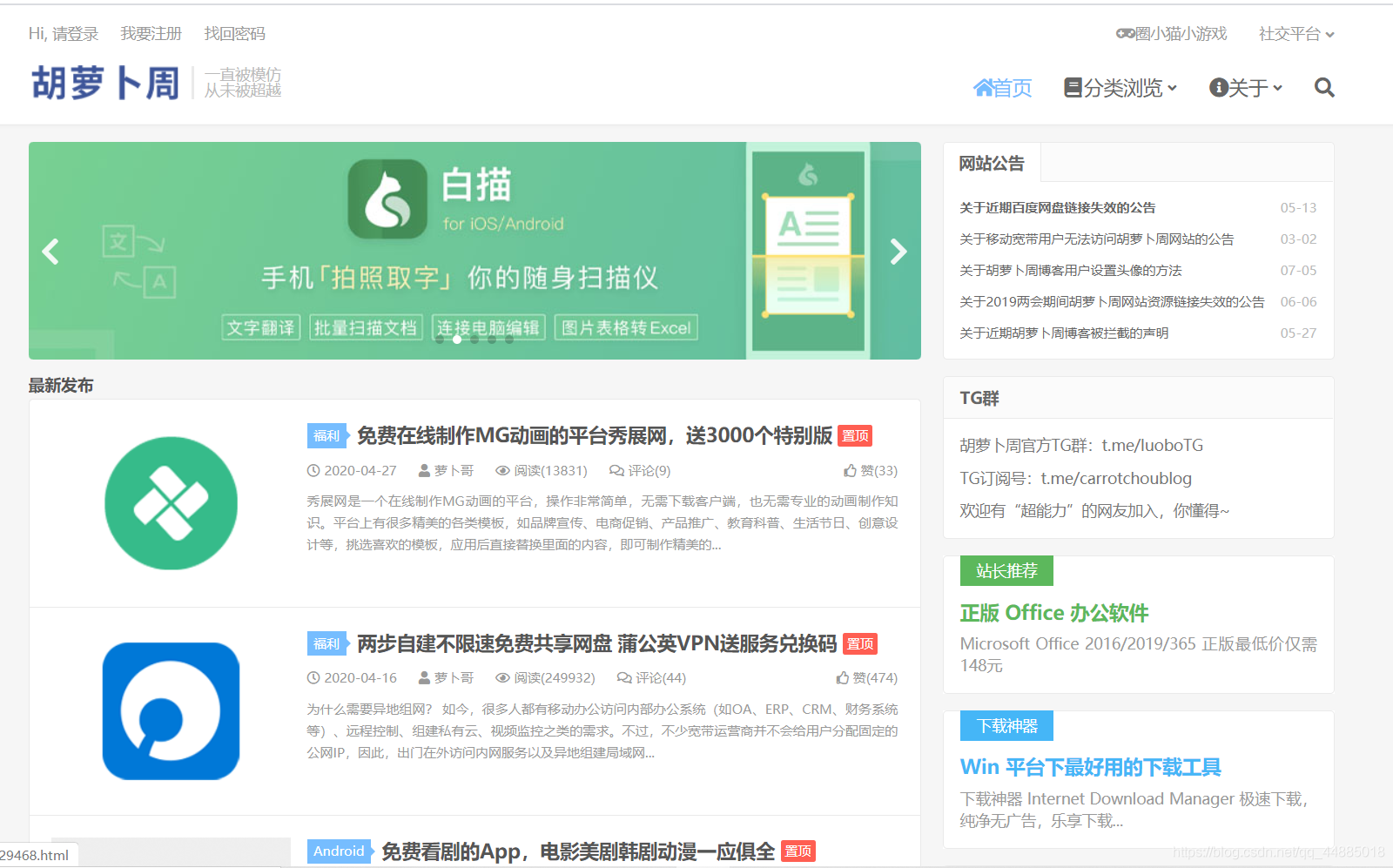Switch to the 网站公告 tab

pos(993,163)
